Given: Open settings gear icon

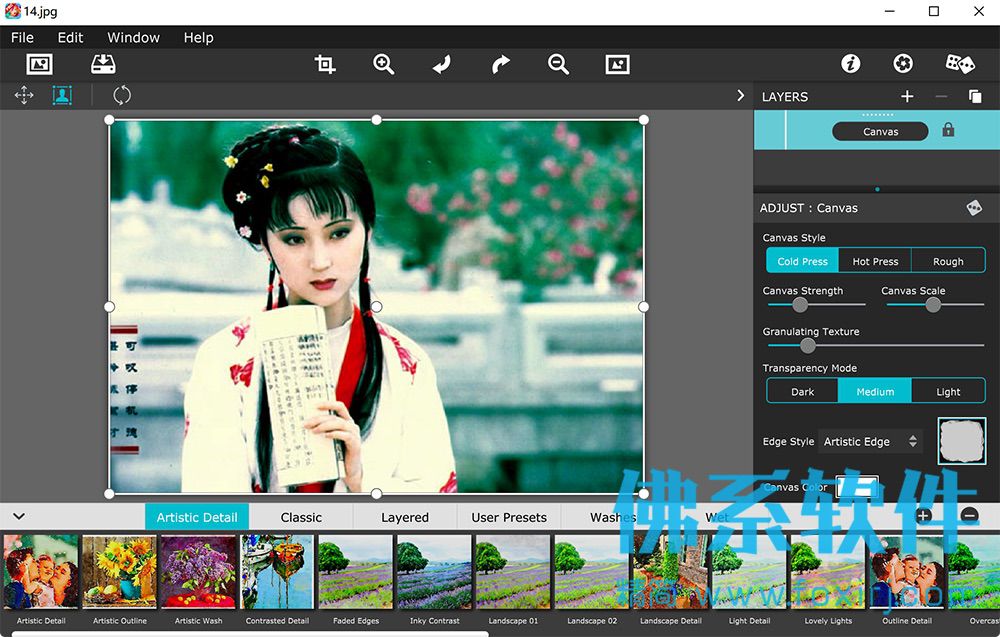Looking at the screenshot, I should [903, 64].
